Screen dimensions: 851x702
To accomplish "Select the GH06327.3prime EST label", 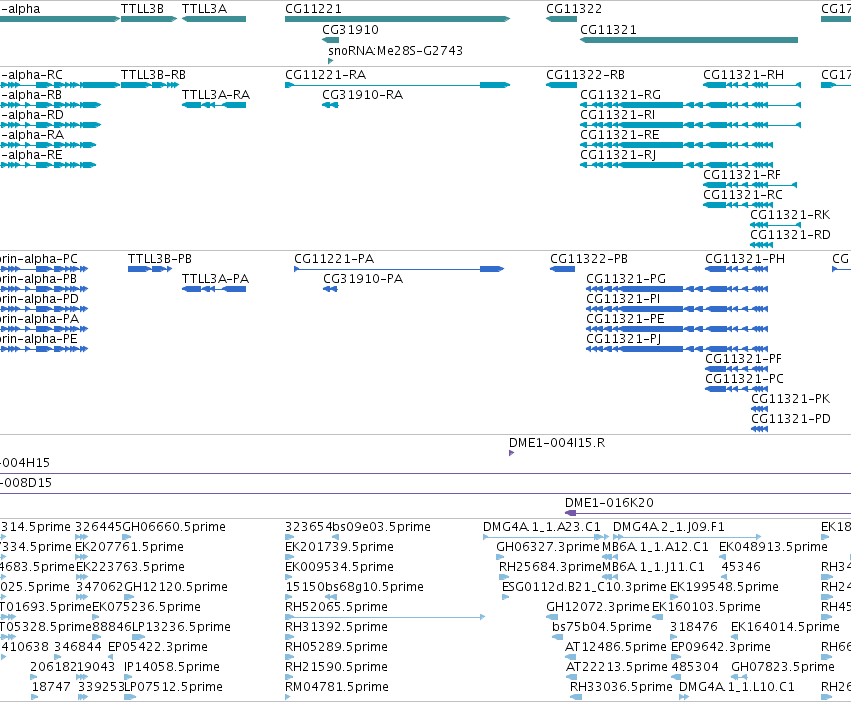I will pos(548,547).
